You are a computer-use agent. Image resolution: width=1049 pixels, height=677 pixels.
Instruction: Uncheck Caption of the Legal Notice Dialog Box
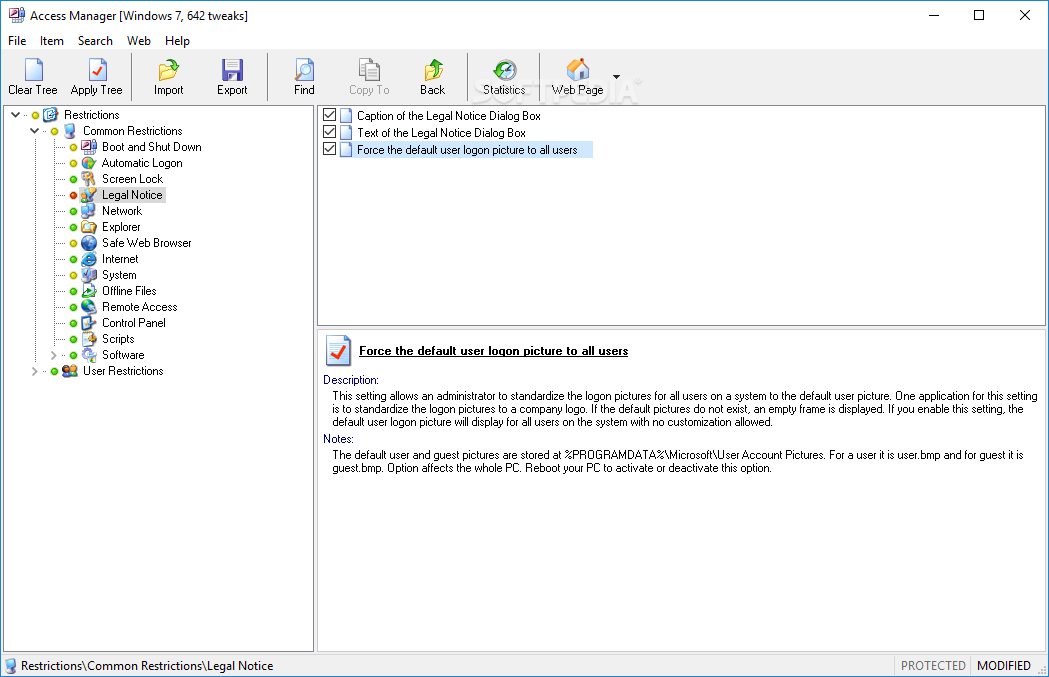pyautogui.click(x=329, y=114)
